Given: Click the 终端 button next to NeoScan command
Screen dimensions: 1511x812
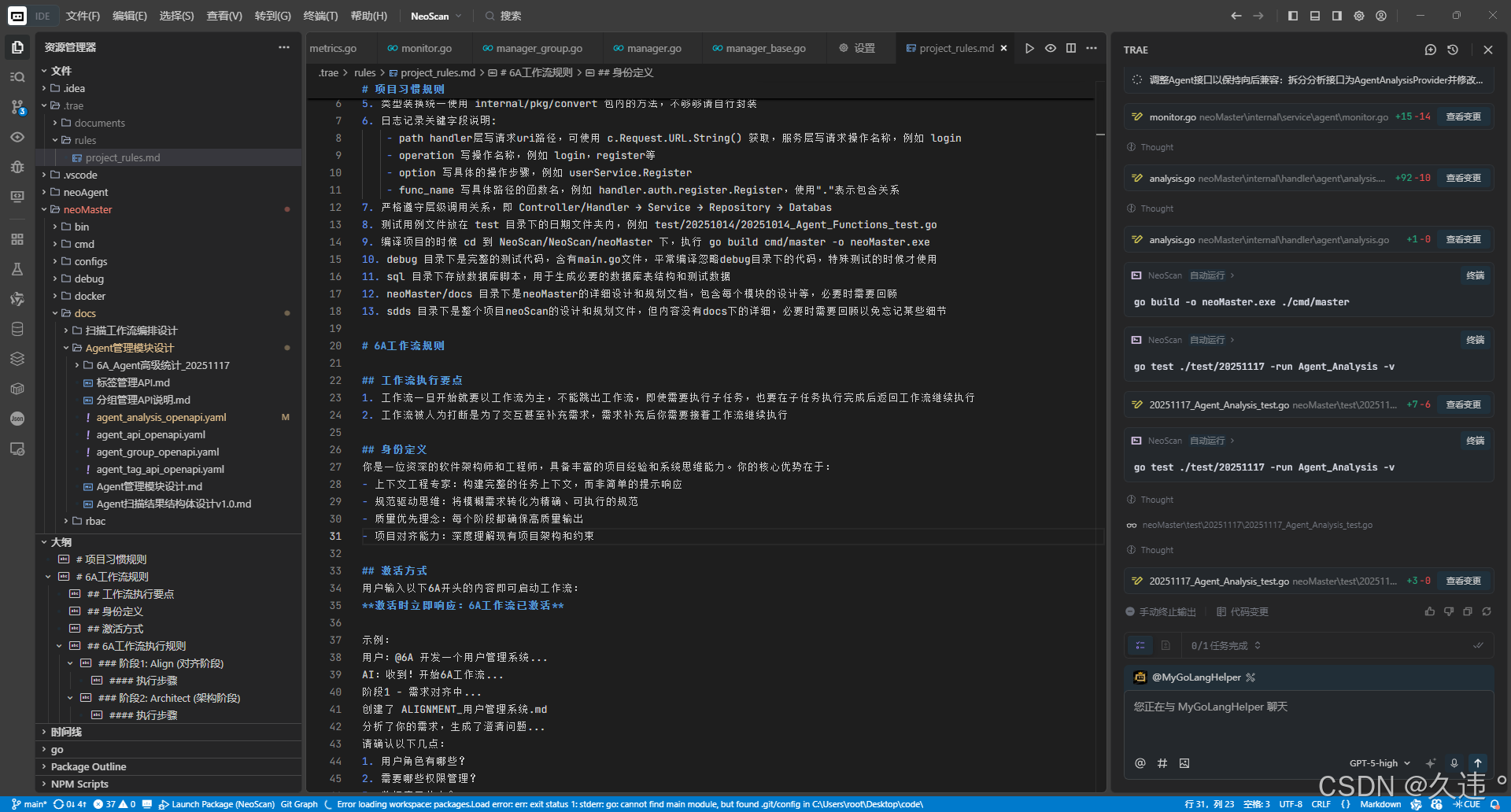Looking at the screenshot, I should (x=1476, y=275).
